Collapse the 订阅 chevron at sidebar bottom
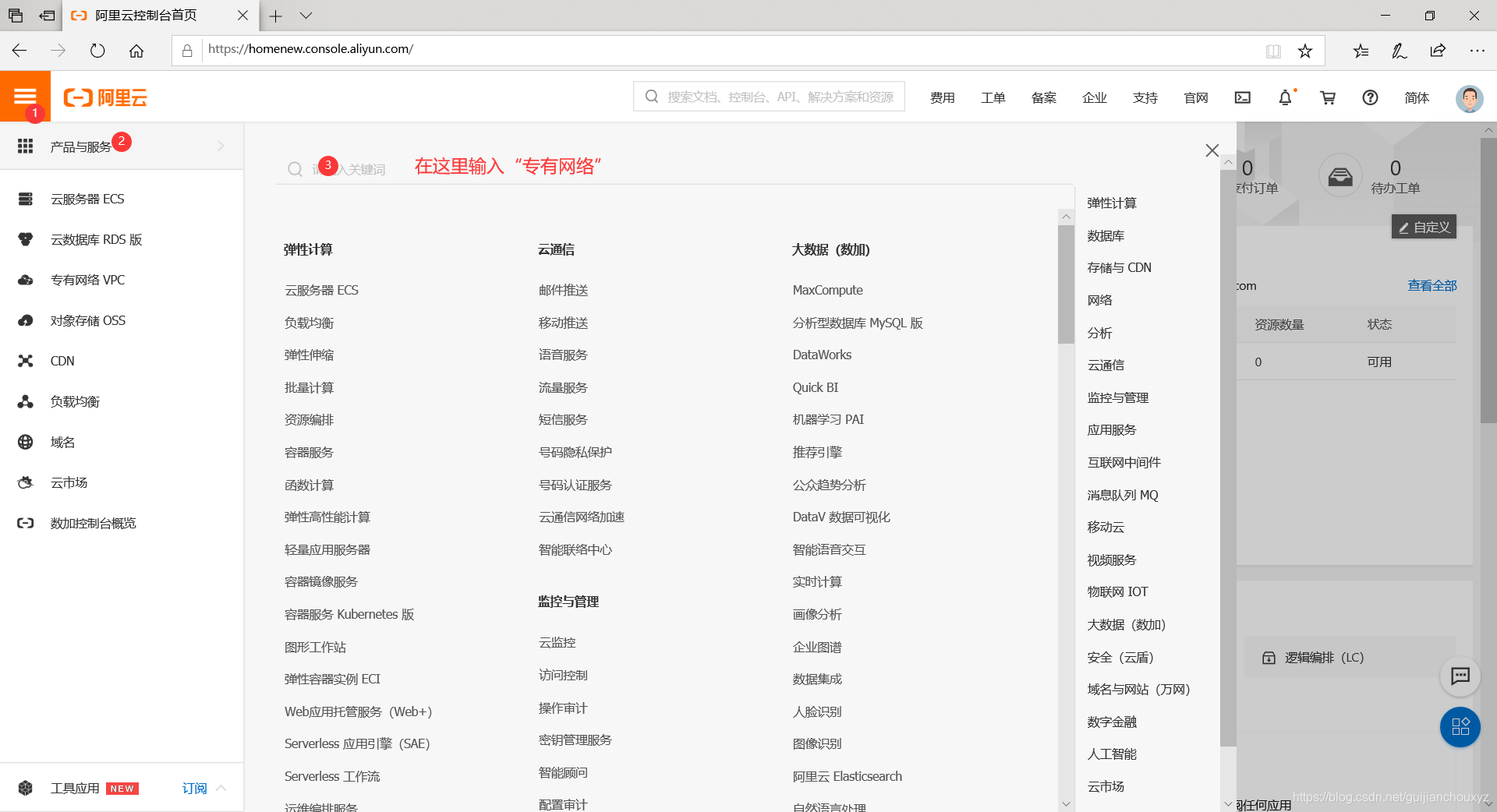This screenshot has height=812, width=1497. point(221,788)
